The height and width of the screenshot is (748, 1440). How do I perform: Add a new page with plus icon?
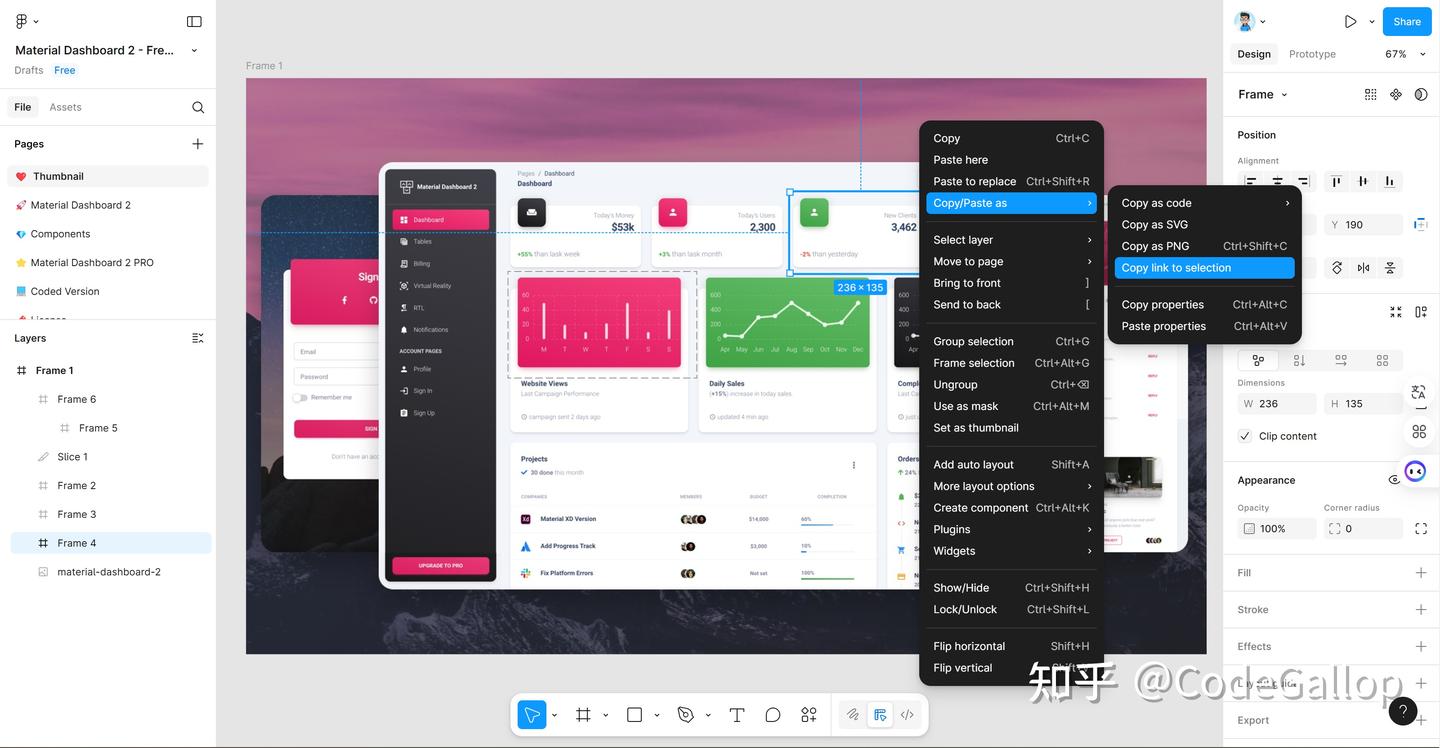click(198, 144)
